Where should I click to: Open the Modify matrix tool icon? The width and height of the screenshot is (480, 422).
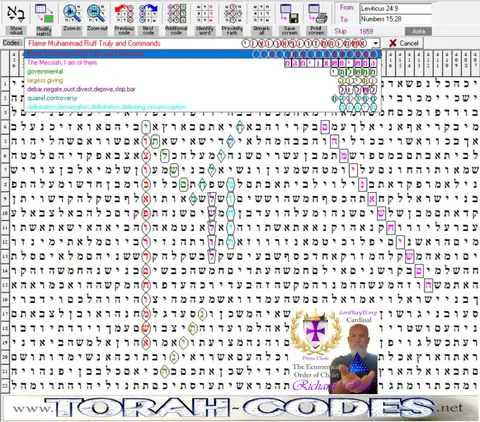[x=44, y=13]
